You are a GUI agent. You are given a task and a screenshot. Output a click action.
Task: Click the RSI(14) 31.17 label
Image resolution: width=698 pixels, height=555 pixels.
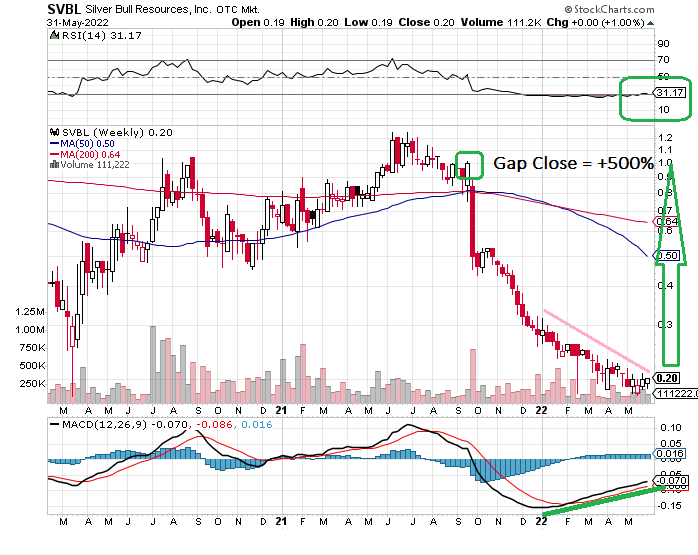(101, 36)
